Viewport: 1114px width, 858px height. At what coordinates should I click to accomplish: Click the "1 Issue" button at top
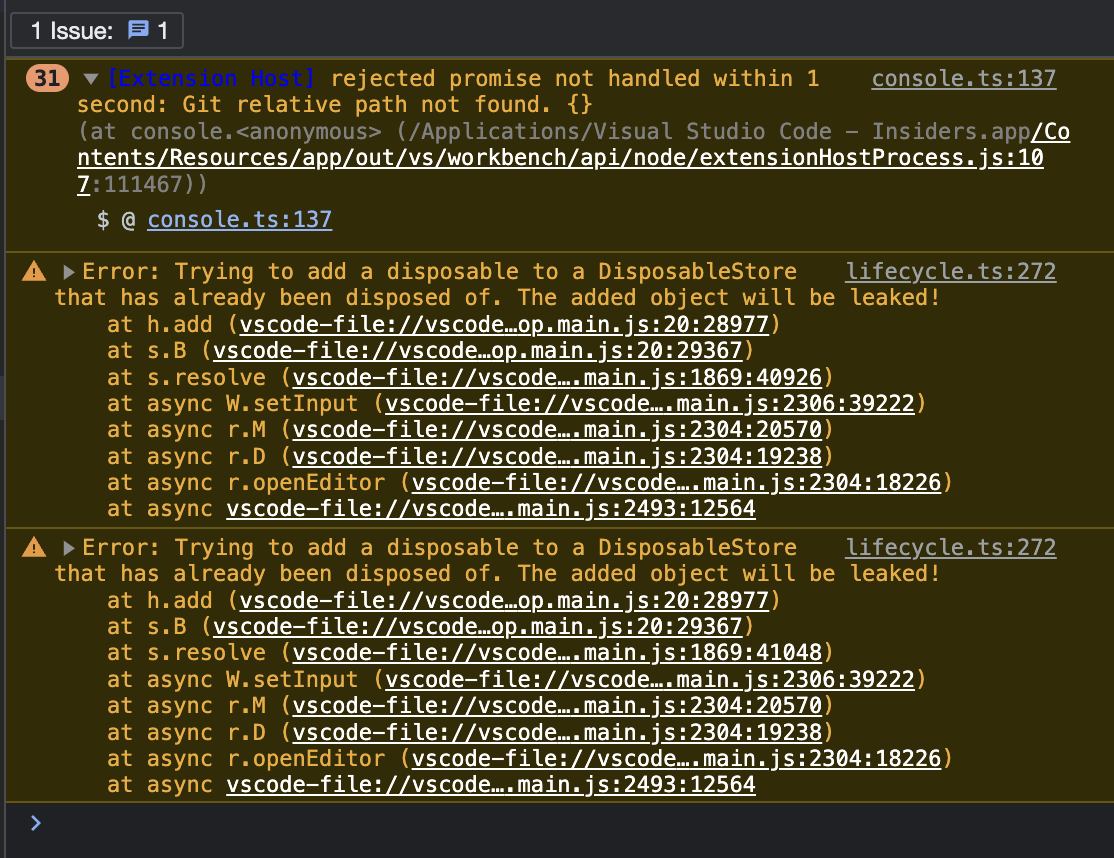point(96,30)
